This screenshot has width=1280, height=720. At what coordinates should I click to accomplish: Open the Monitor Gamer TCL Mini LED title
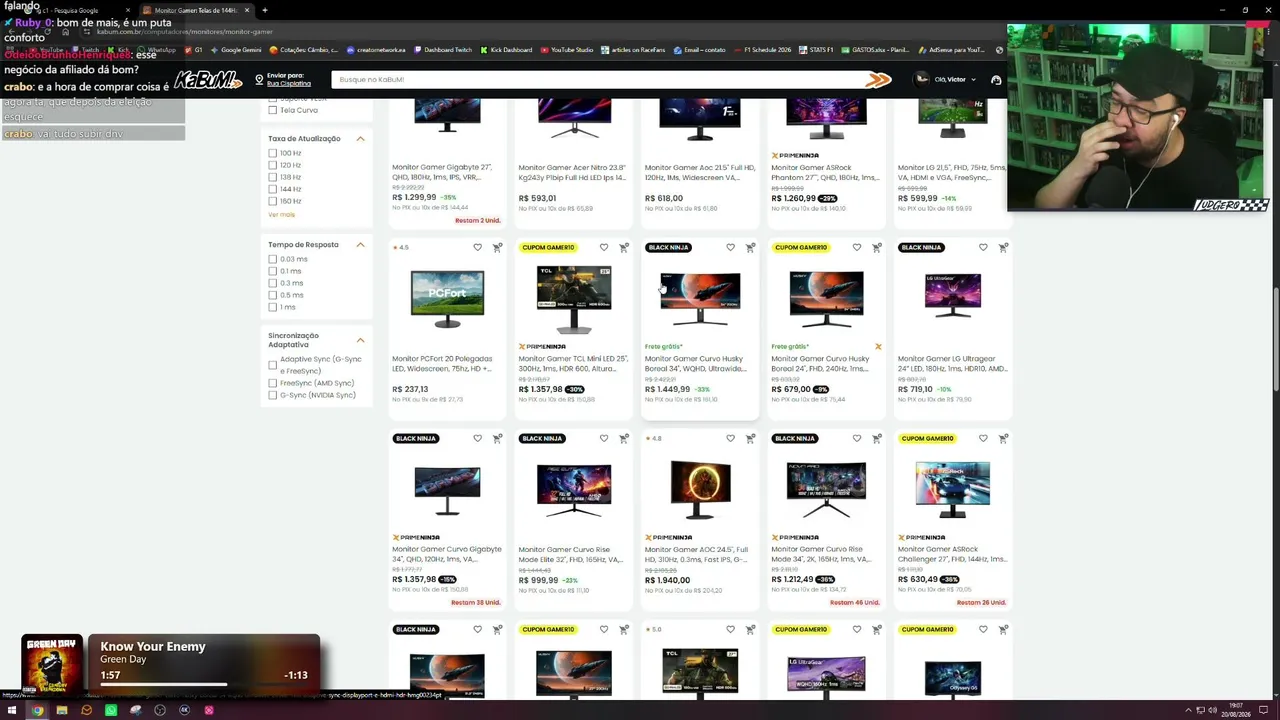click(x=573, y=363)
